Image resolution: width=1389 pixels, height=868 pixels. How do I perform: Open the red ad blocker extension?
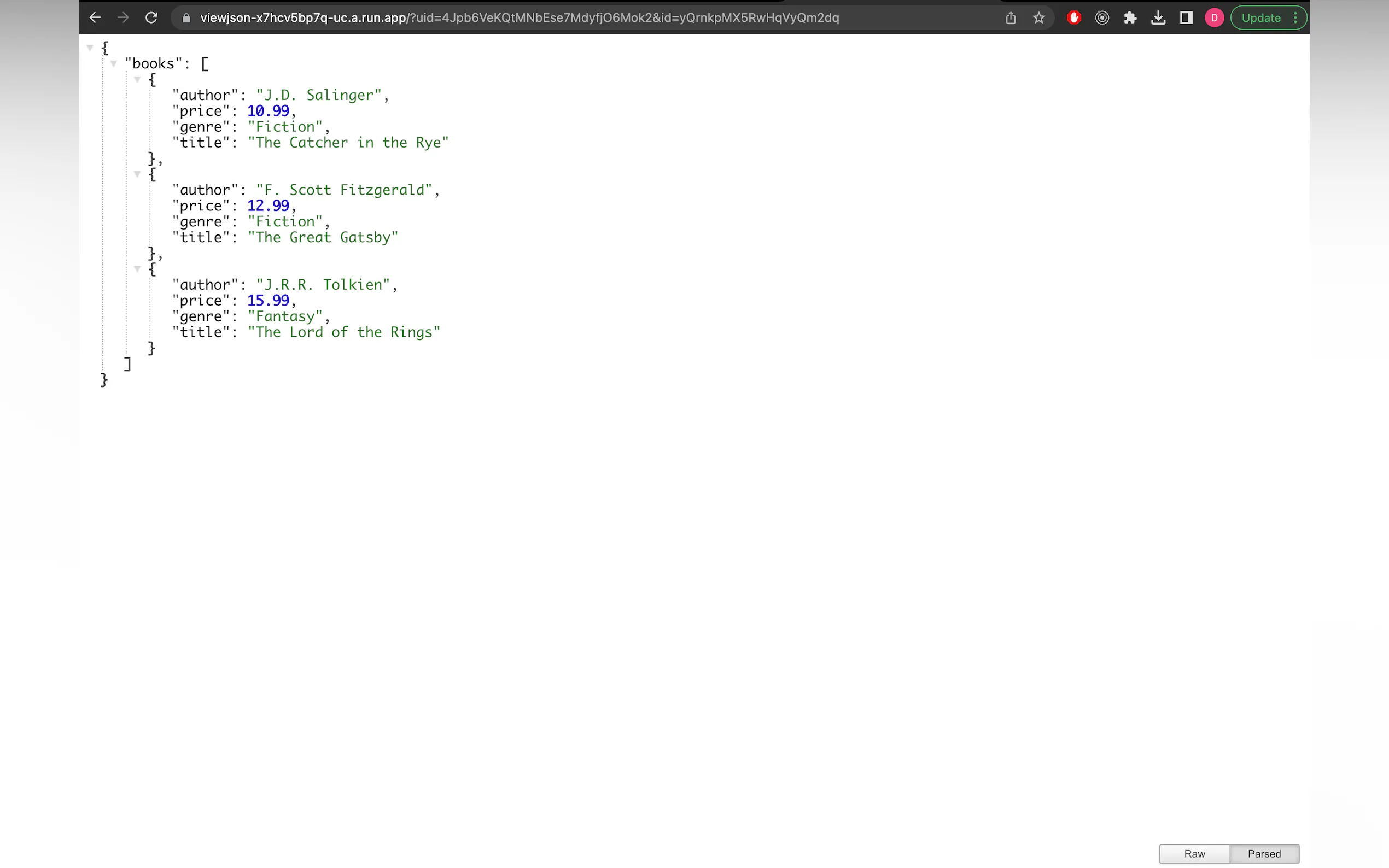tap(1074, 18)
